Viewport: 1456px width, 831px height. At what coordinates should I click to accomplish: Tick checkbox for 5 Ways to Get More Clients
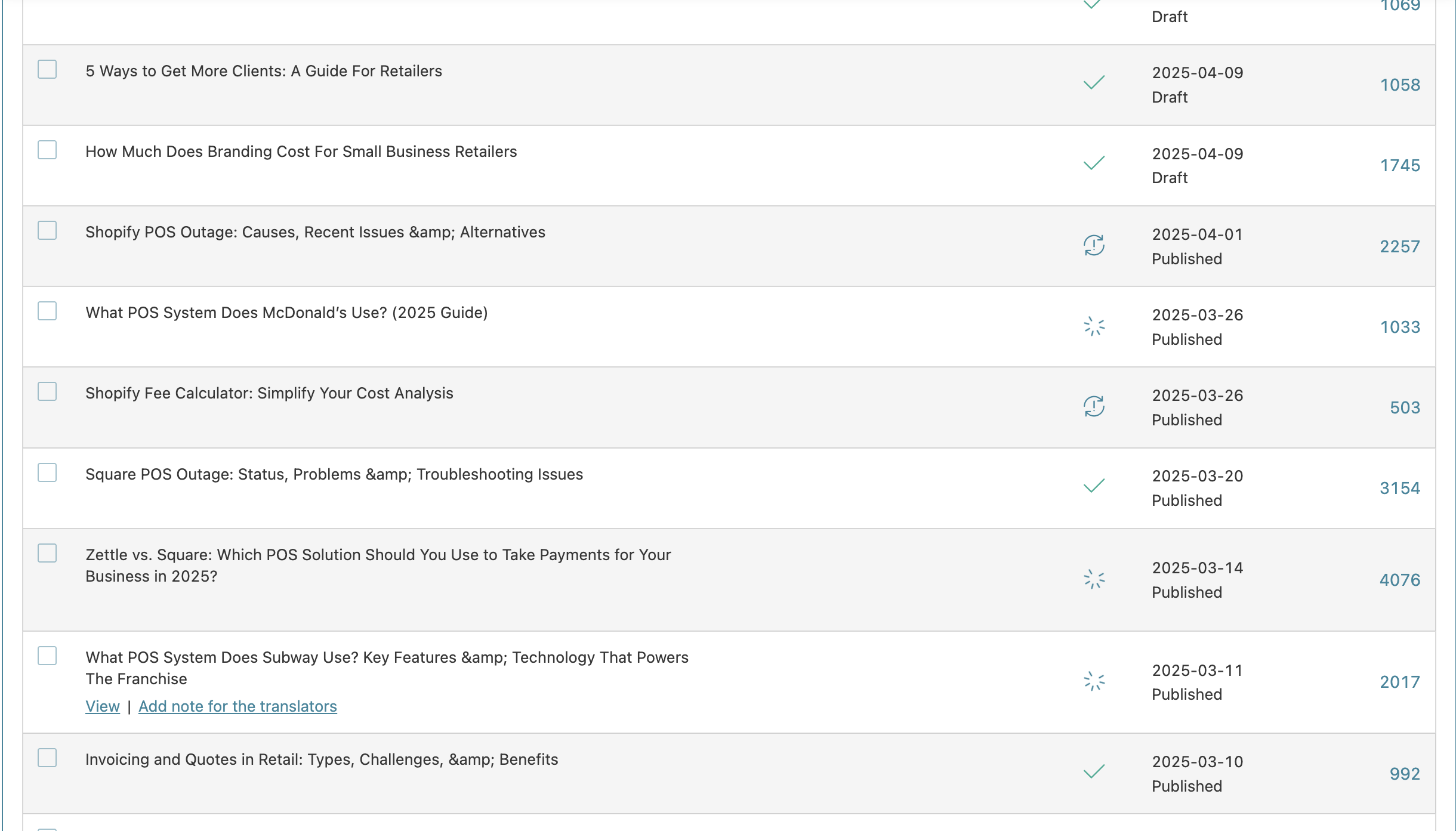click(47, 69)
